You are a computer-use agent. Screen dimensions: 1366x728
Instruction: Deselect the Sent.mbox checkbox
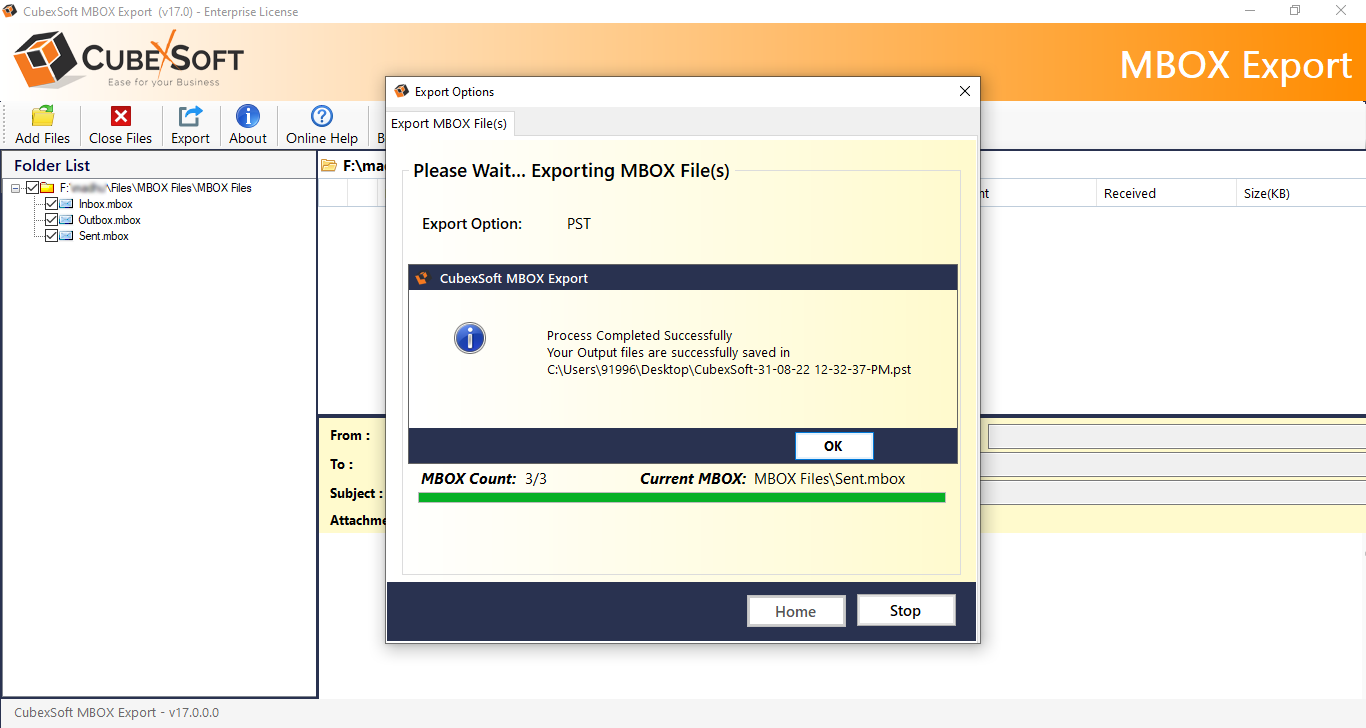coord(50,235)
